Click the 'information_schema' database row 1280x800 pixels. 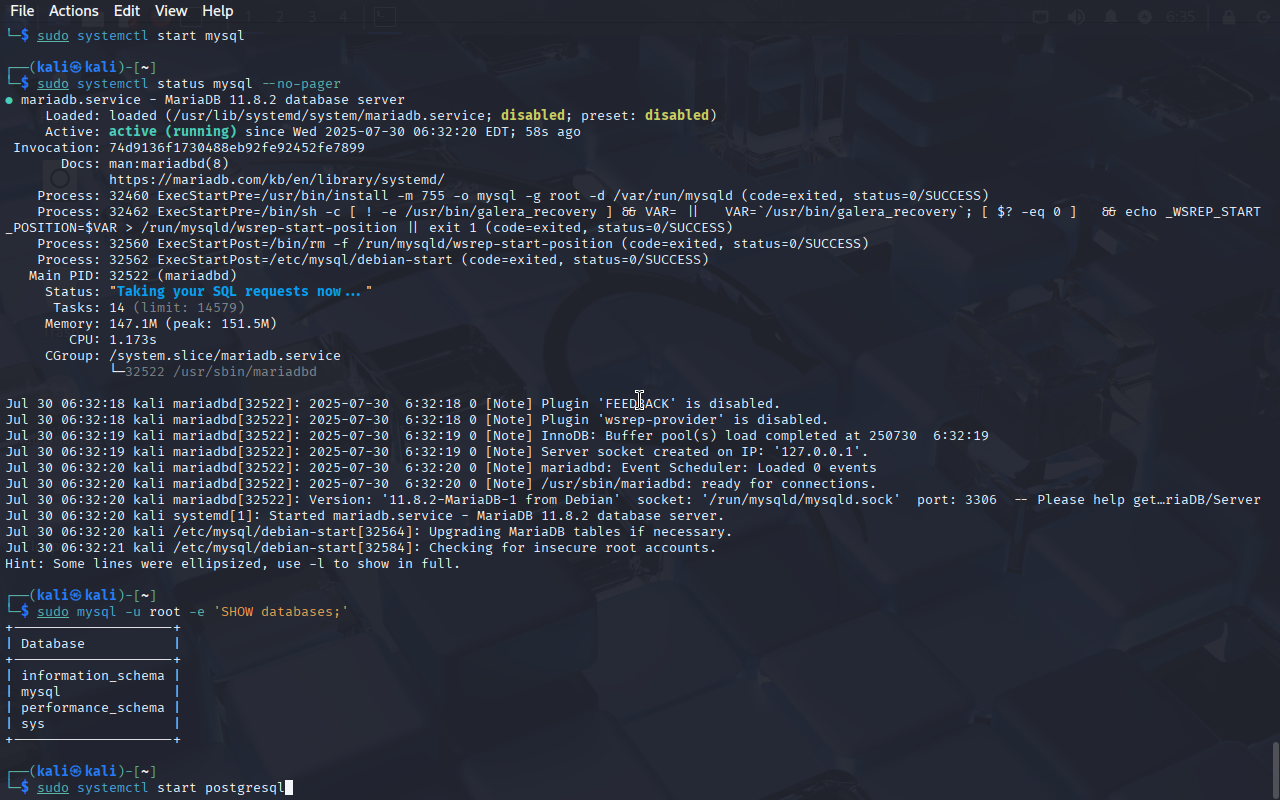[93, 676]
